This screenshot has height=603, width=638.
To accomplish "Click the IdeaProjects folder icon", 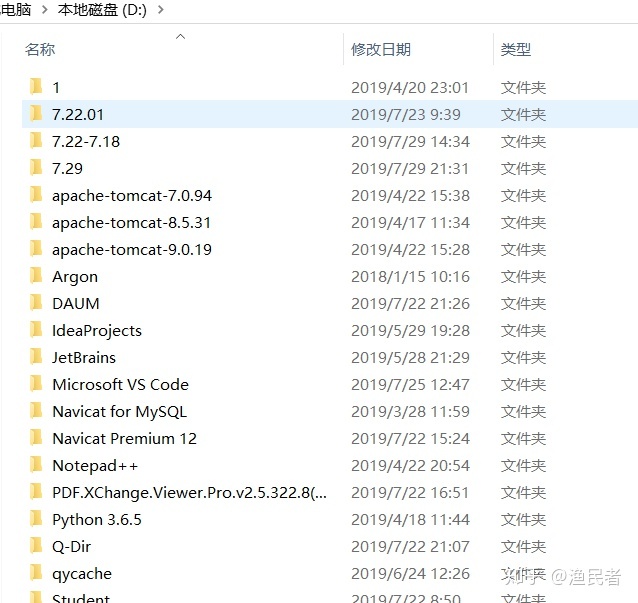I will tap(36, 329).
